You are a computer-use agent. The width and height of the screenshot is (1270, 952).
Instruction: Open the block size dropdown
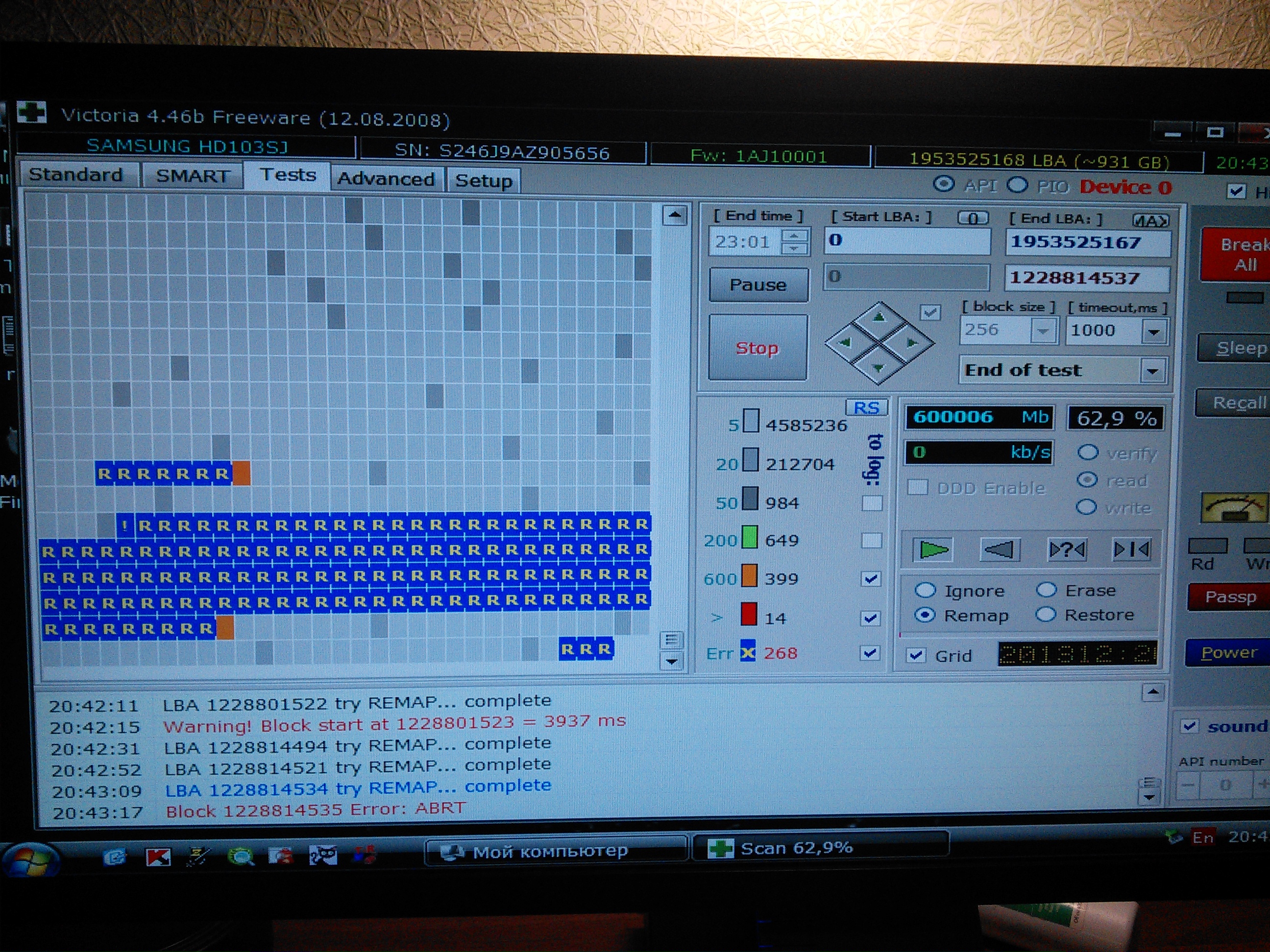tap(1043, 331)
